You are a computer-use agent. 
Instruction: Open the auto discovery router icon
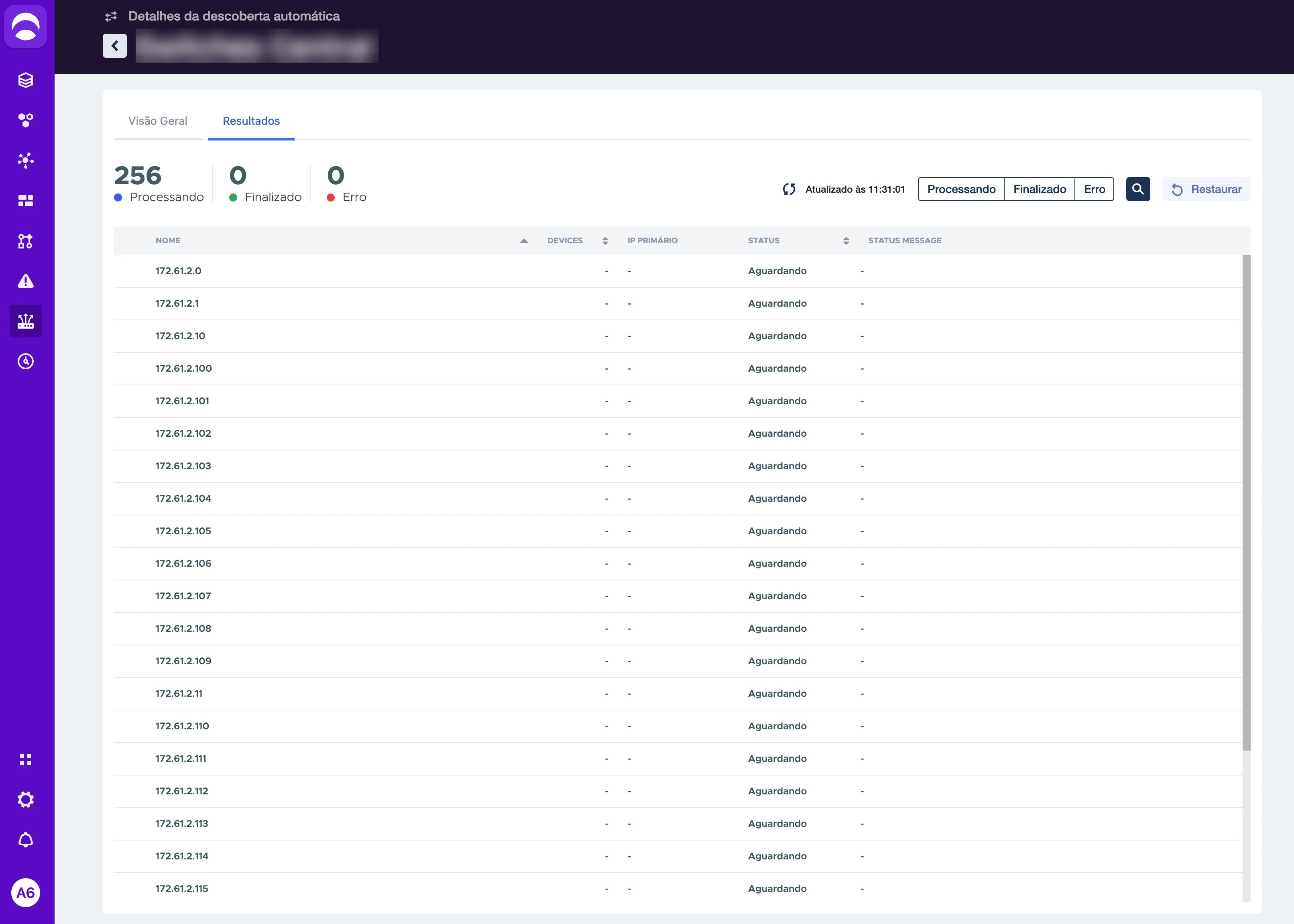coord(26,322)
